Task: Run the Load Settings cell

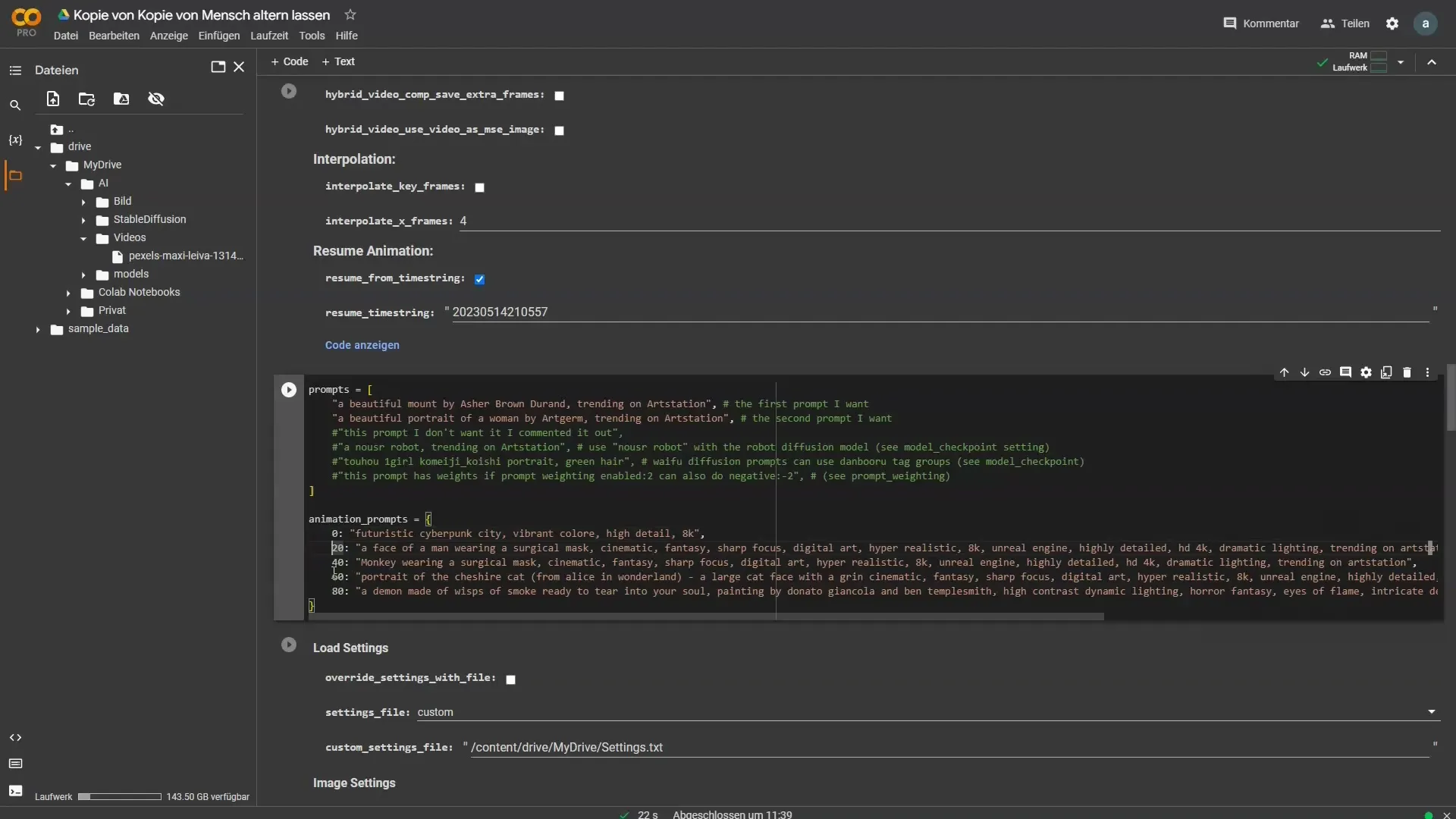Action: (x=289, y=645)
